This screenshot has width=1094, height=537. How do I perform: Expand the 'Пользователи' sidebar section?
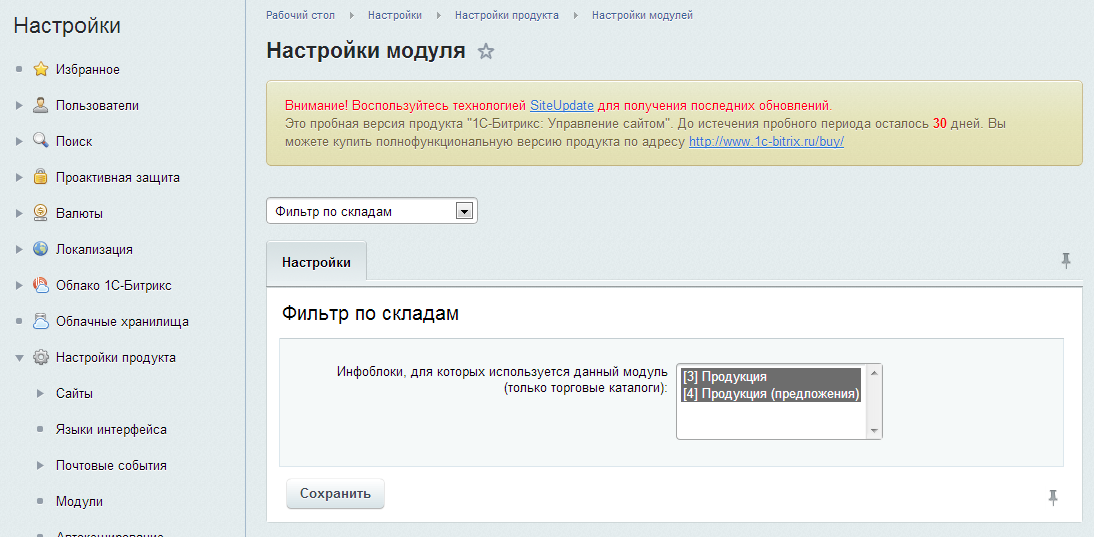pos(19,106)
